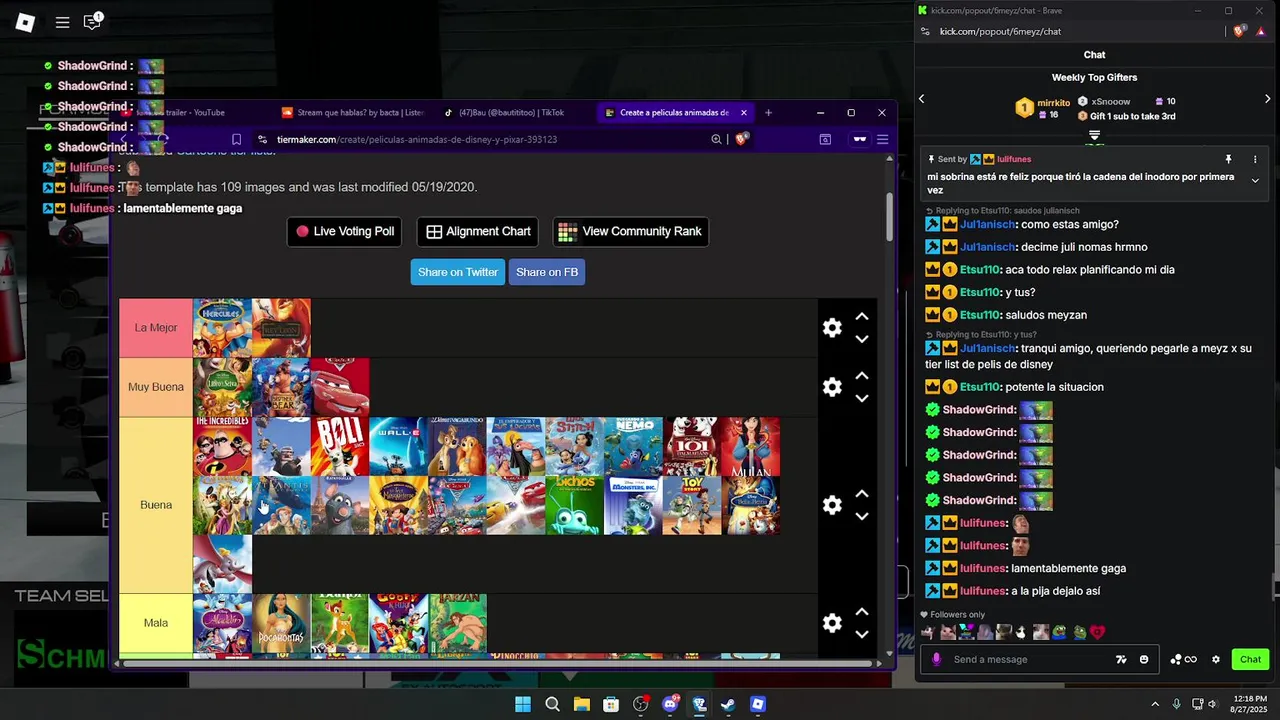
Task: Click the Muy Buena tier label
Action: (x=156, y=387)
